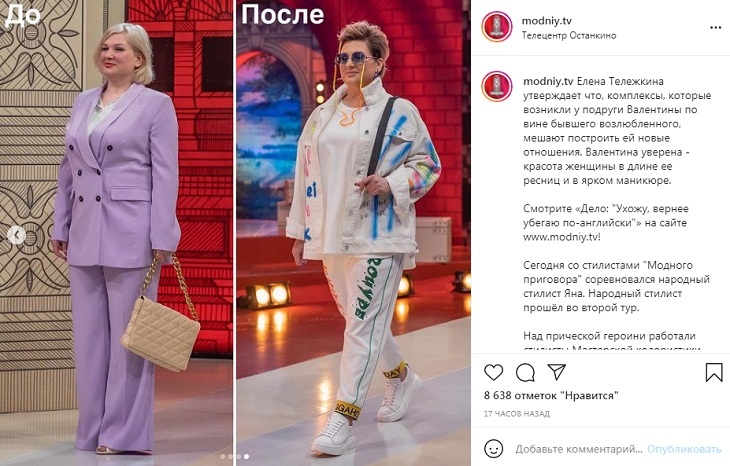Screen dimensions: 730x466
Task: Open the three-dot post options menu
Action: (x=716, y=28)
